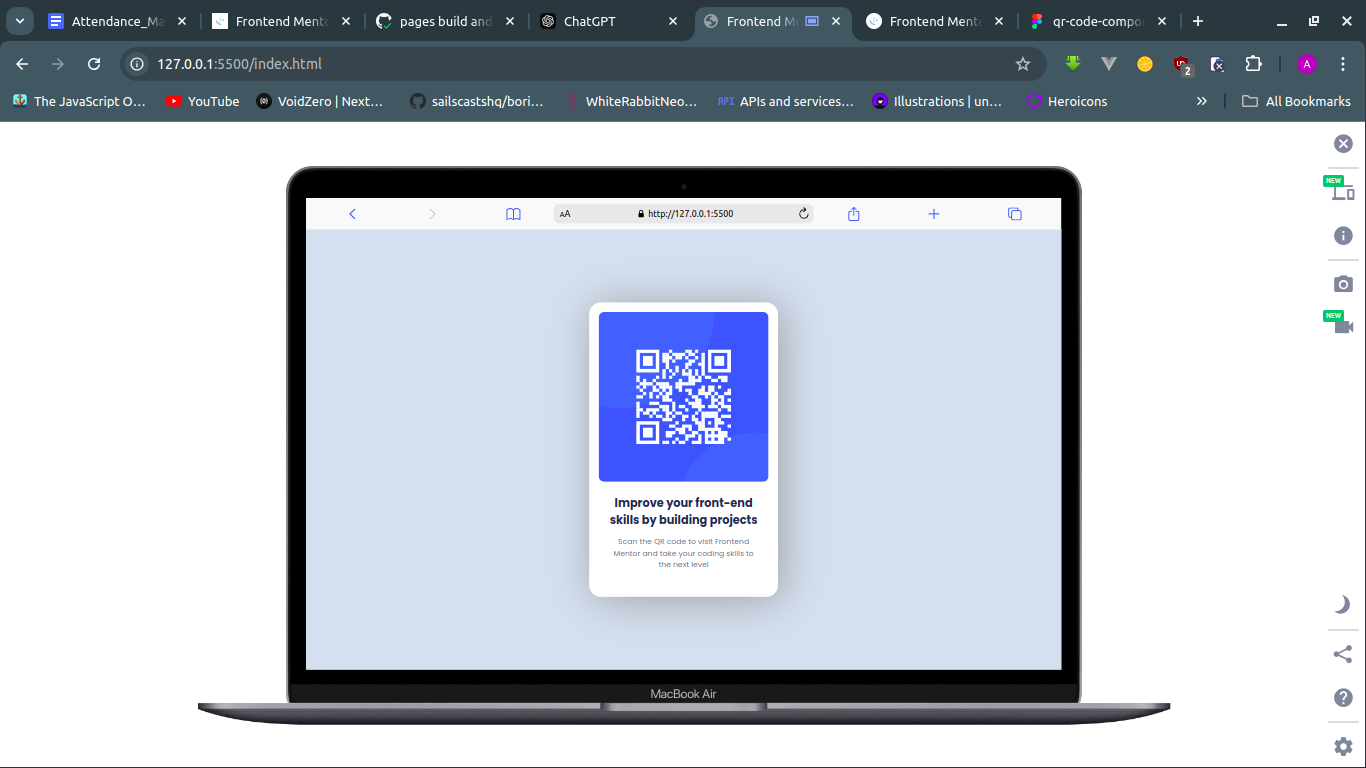Bookmark this page with star icon
This screenshot has width=1366, height=768.
(x=1022, y=64)
